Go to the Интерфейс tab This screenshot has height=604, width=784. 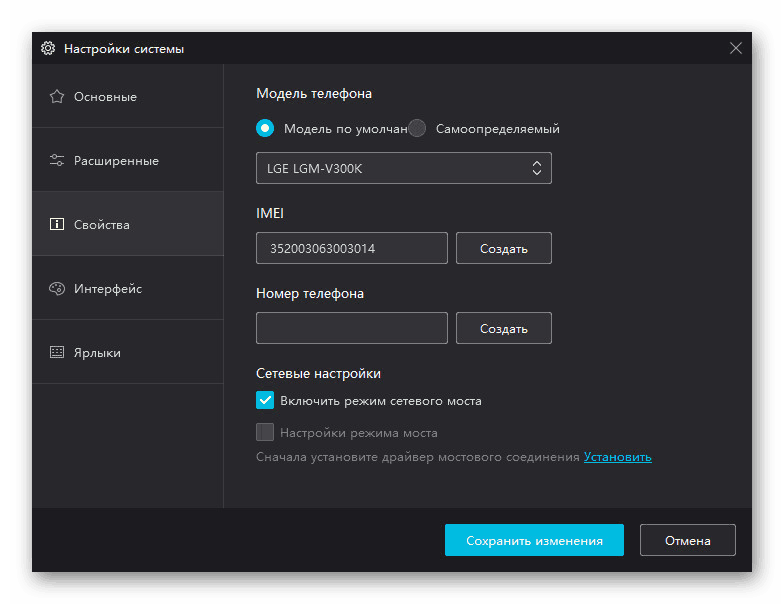point(128,288)
